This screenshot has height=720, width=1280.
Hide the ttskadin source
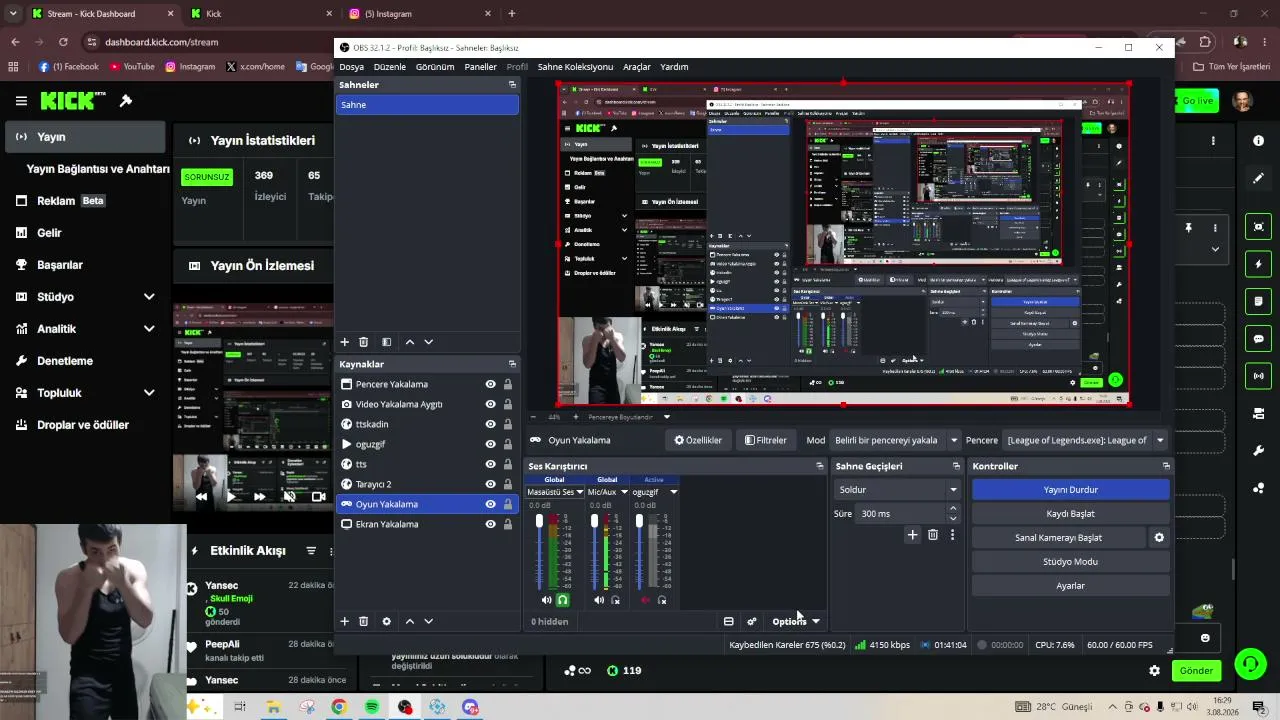[x=490, y=424]
